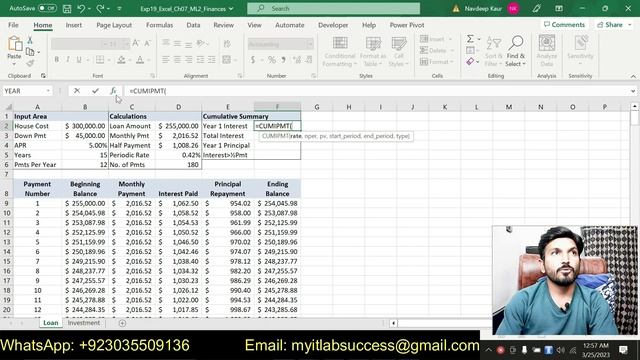Select the Loan sheet tab
The height and width of the screenshot is (360, 640).
point(51,323)
